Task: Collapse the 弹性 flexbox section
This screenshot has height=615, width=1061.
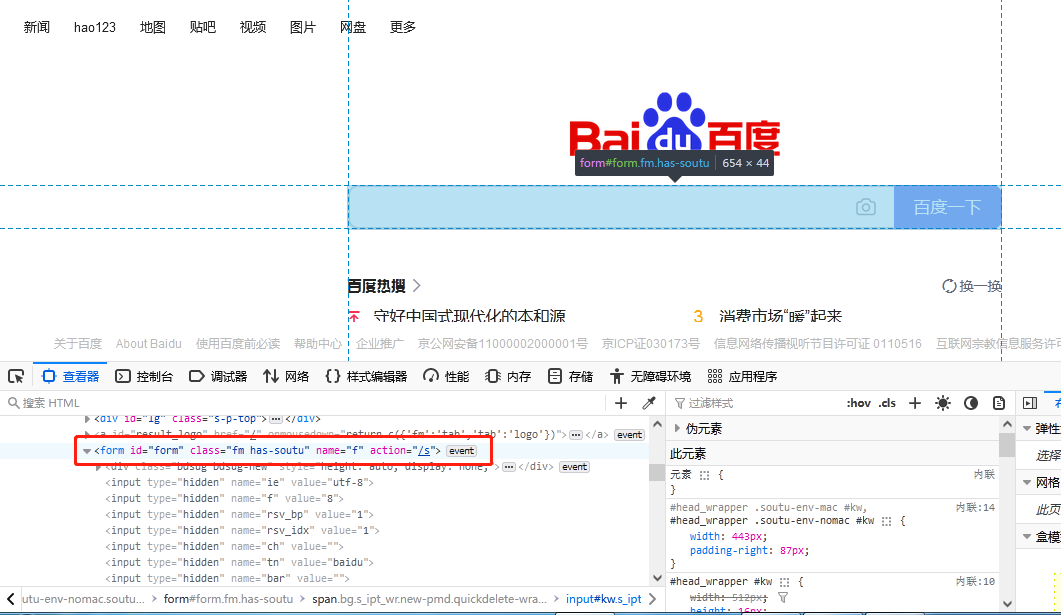Action: 1026,428
